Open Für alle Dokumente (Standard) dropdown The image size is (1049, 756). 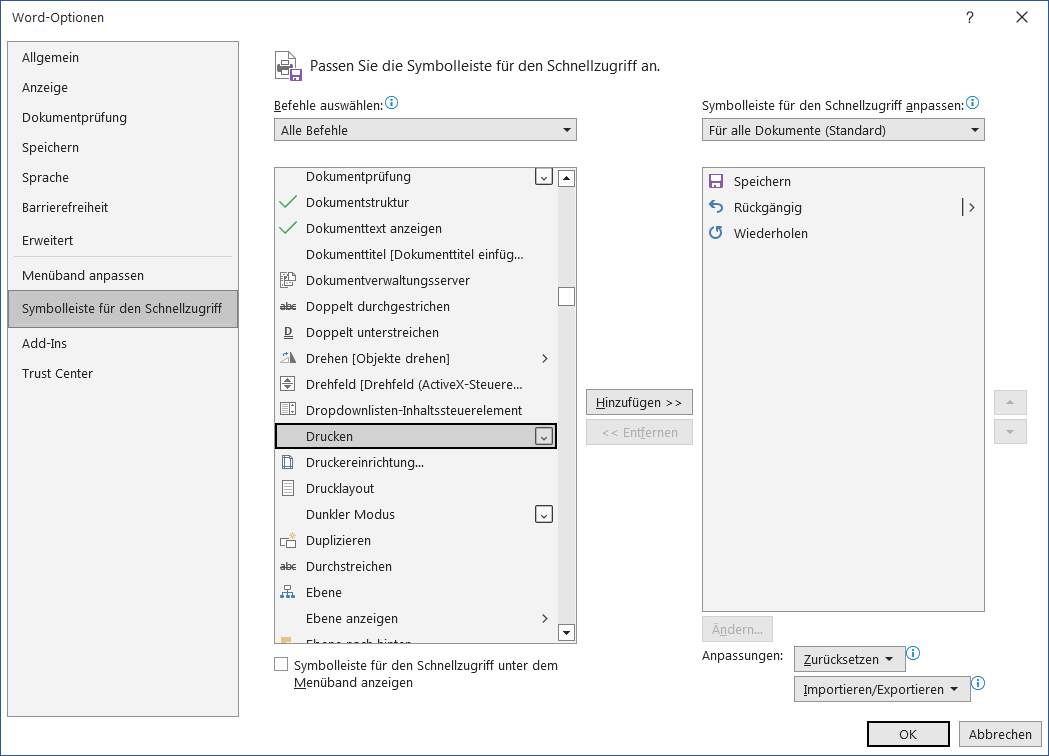[843, 130]
